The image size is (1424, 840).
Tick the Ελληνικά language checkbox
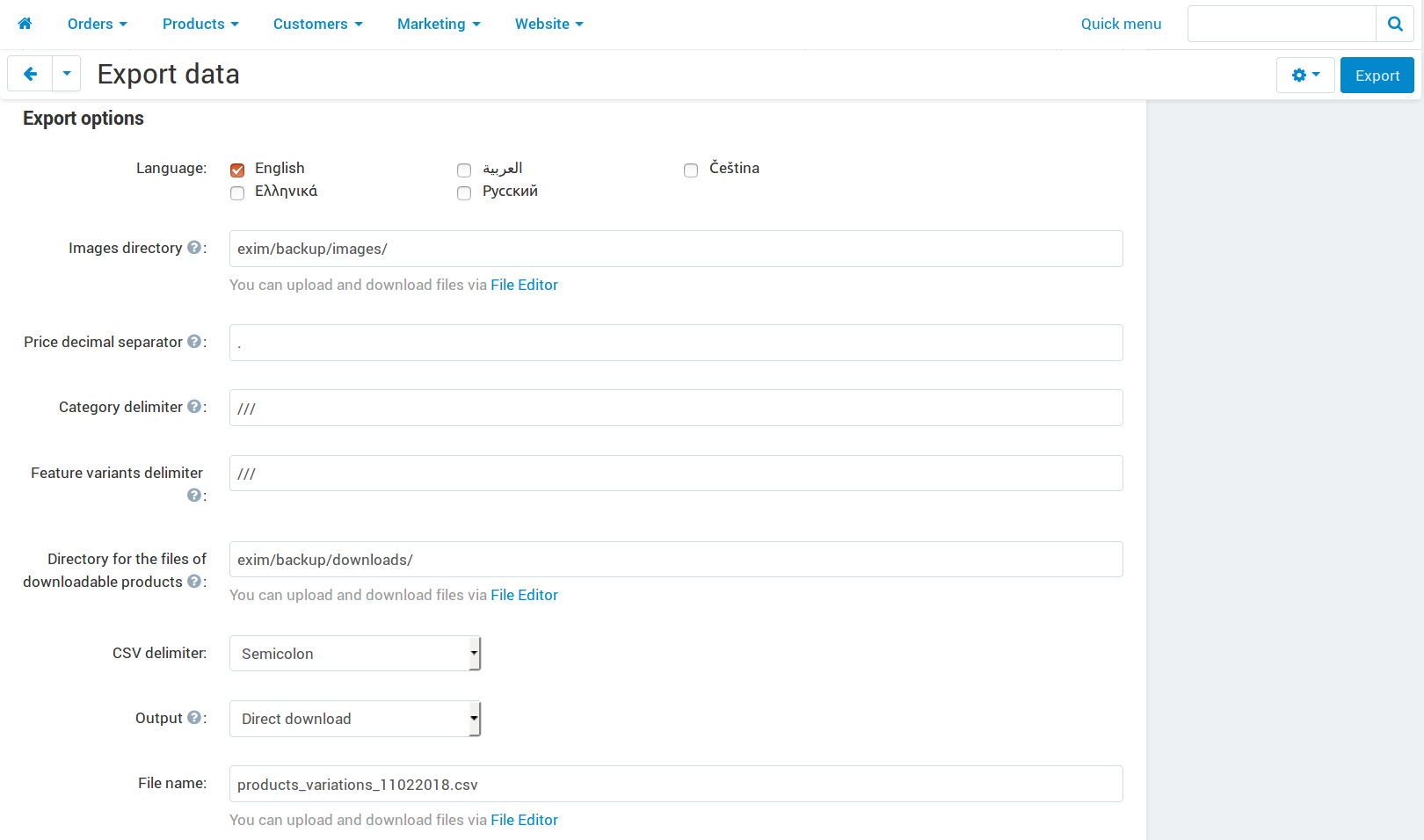(x=237, y=192)
